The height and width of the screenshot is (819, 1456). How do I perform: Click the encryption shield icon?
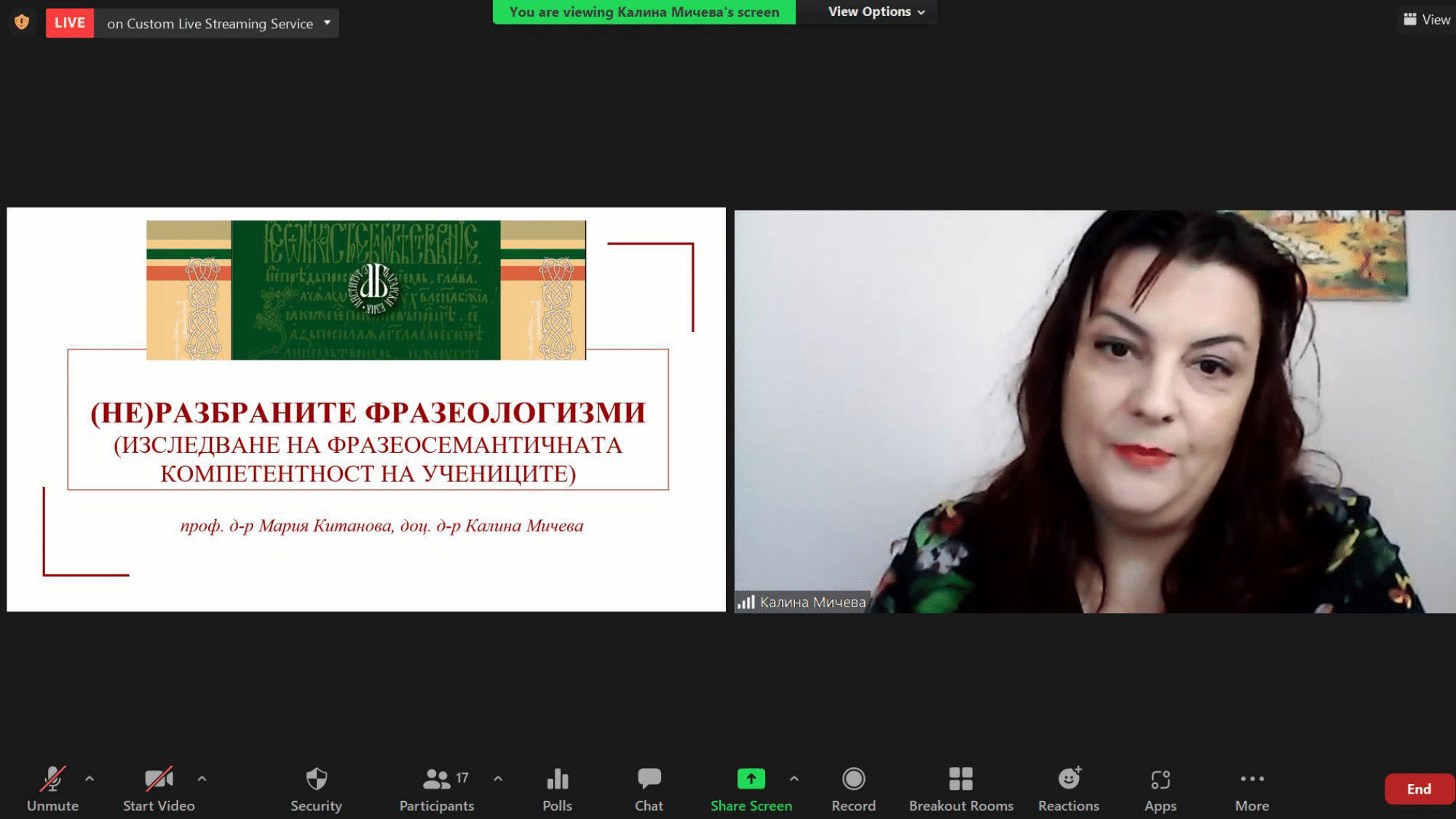[22, 22]
